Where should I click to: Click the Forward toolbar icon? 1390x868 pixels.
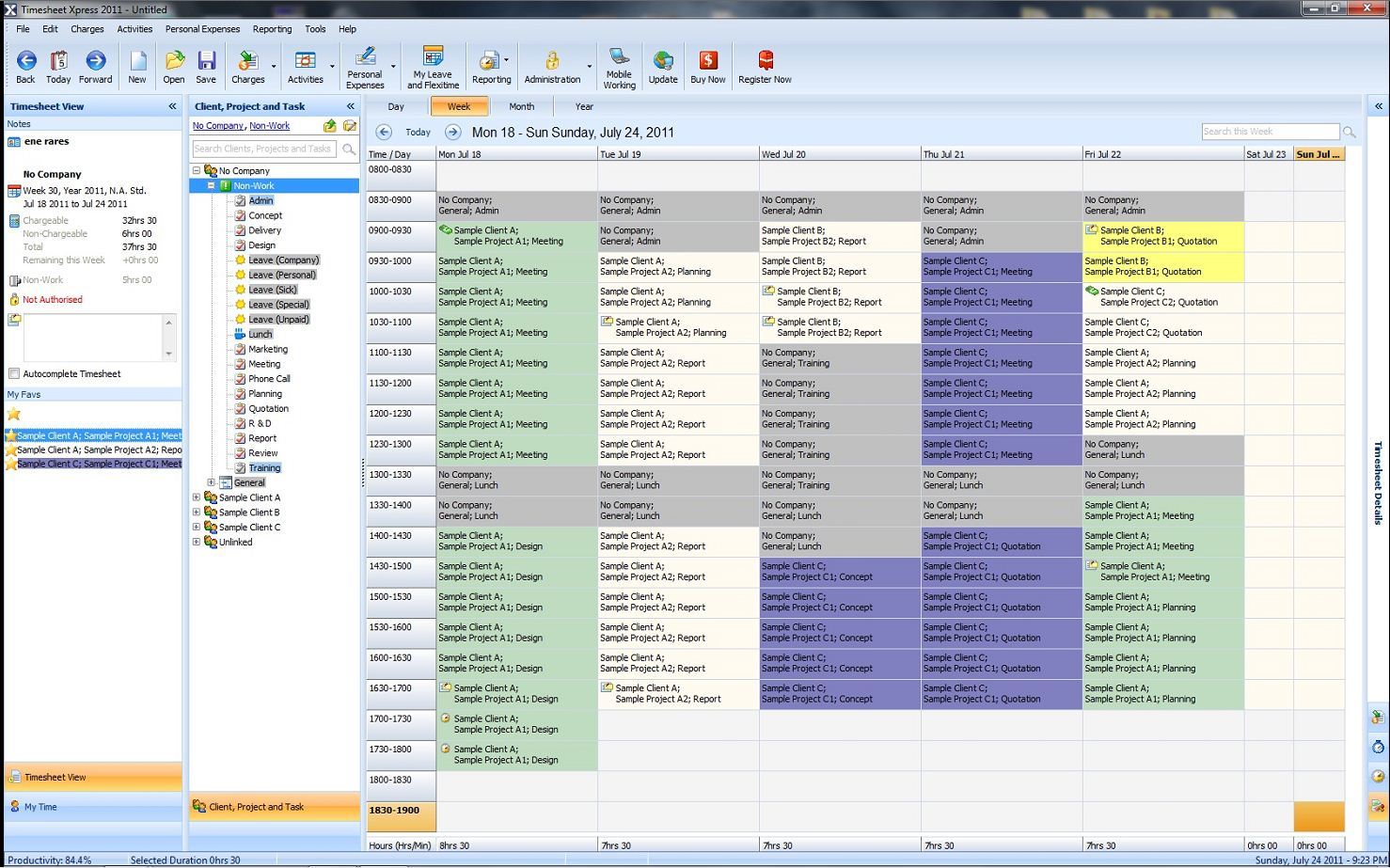[x=95, y=66]
